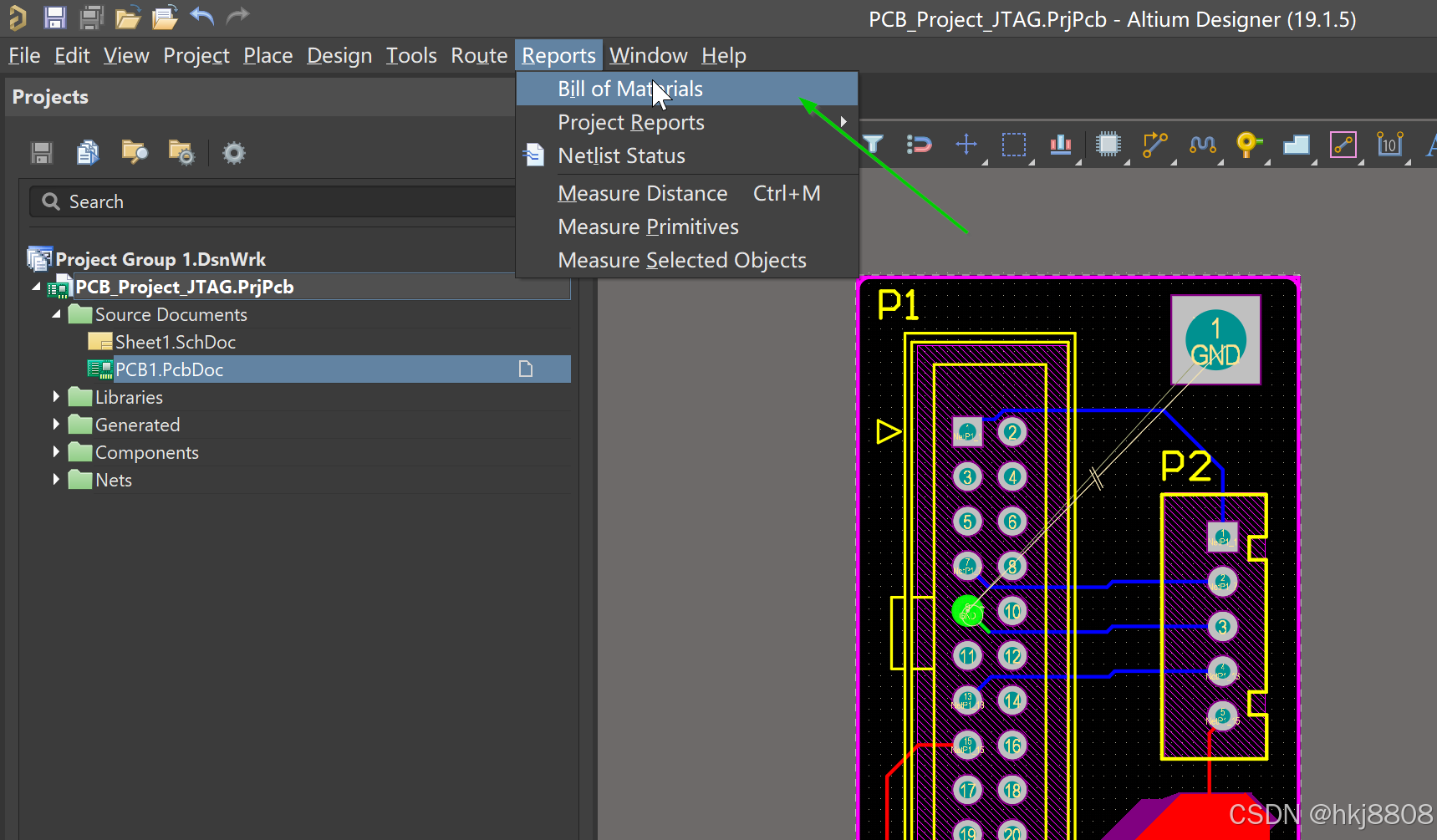1437x840 pixels.
Task: Click the Save icon in title bar
Action: click(55, 18)
